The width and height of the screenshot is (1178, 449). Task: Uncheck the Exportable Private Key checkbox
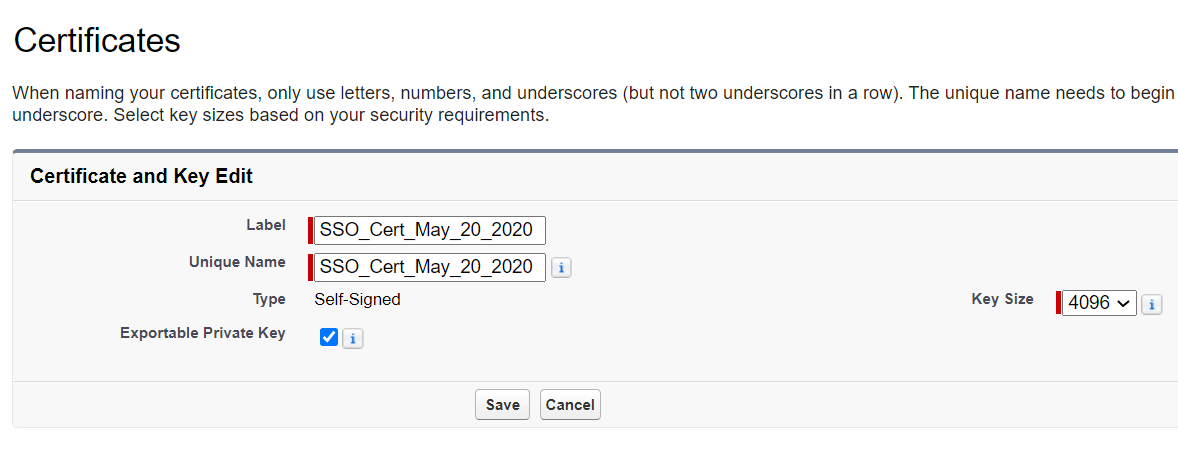(328, 338)
